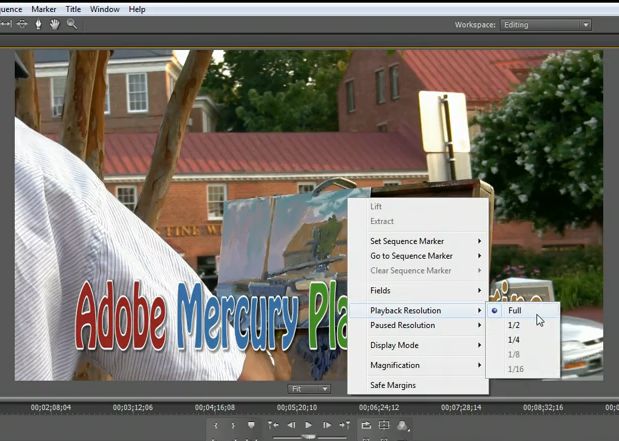
Task: Click the shuttle slider handle
Action: tap(309, 437)
